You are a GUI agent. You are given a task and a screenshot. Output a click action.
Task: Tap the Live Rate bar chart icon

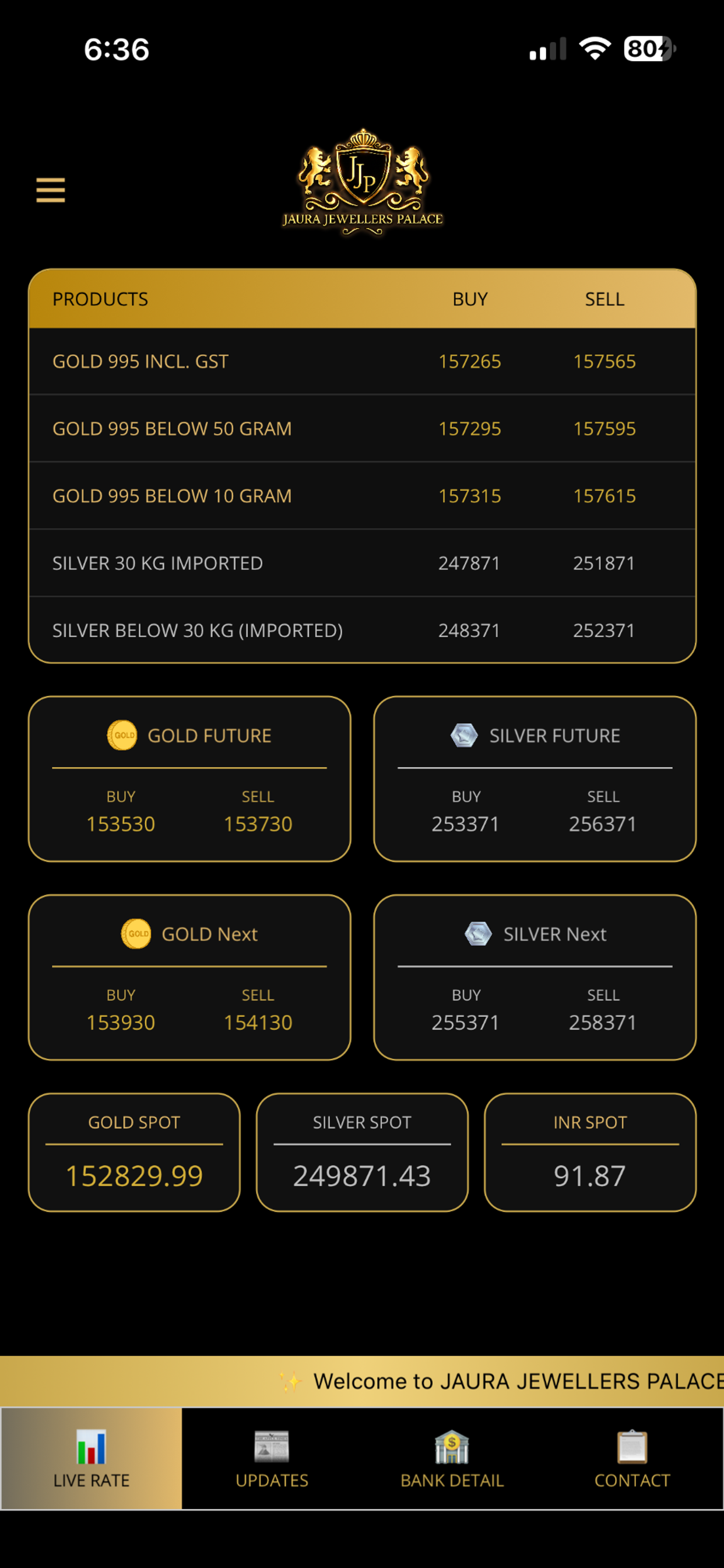point(92,1447)
